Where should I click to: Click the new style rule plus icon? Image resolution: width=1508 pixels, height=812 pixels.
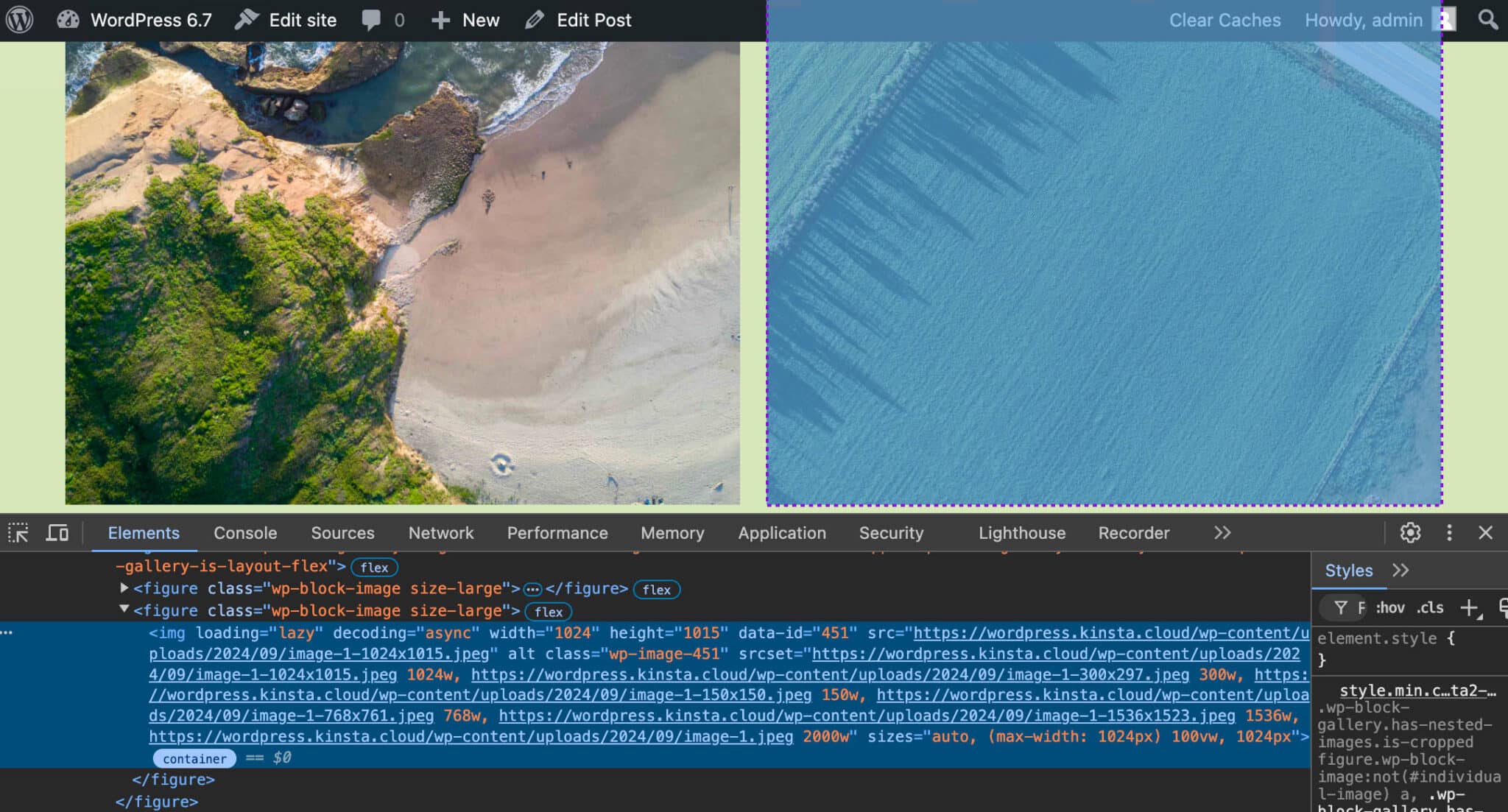pyautogui.click(x=1471, y=607)
